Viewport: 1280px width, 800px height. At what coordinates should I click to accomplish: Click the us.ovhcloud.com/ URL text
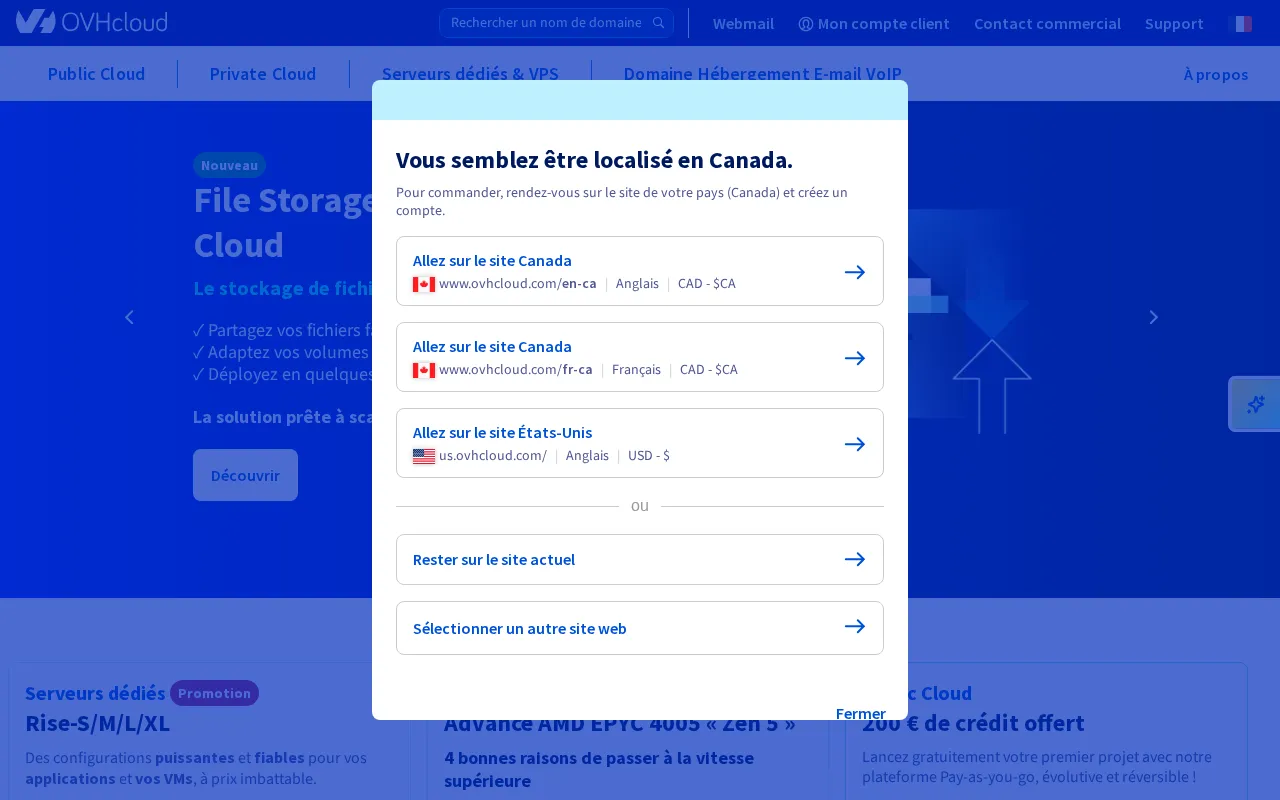point(493,456)
